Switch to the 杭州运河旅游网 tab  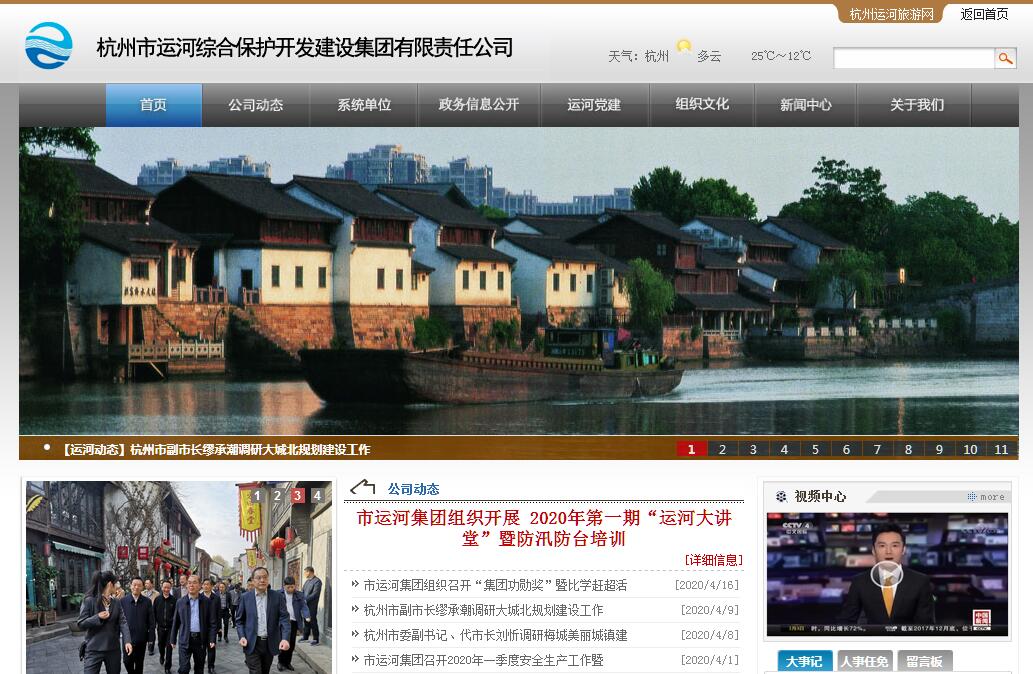[891, 14]
